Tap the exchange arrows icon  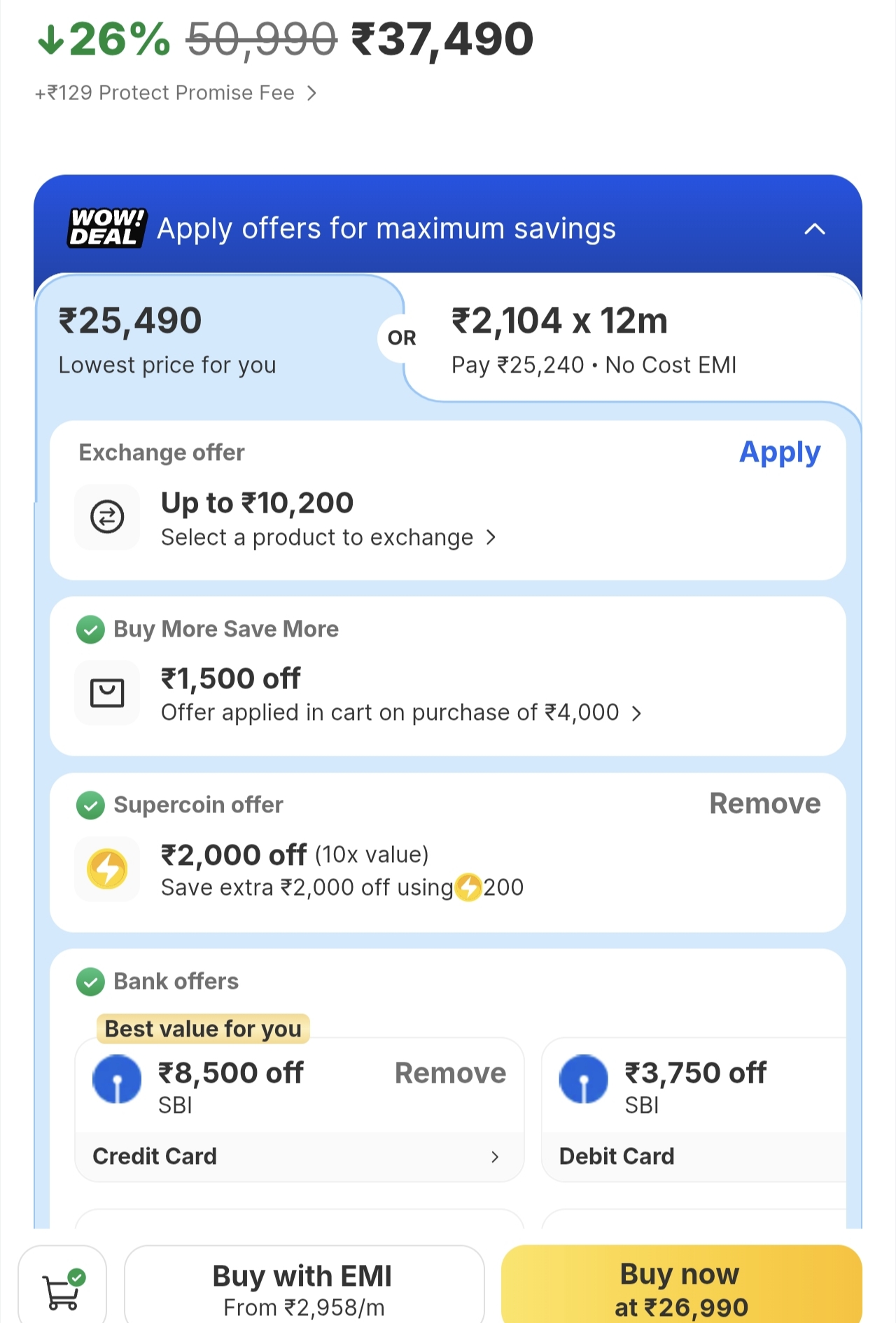pos(107,517)
